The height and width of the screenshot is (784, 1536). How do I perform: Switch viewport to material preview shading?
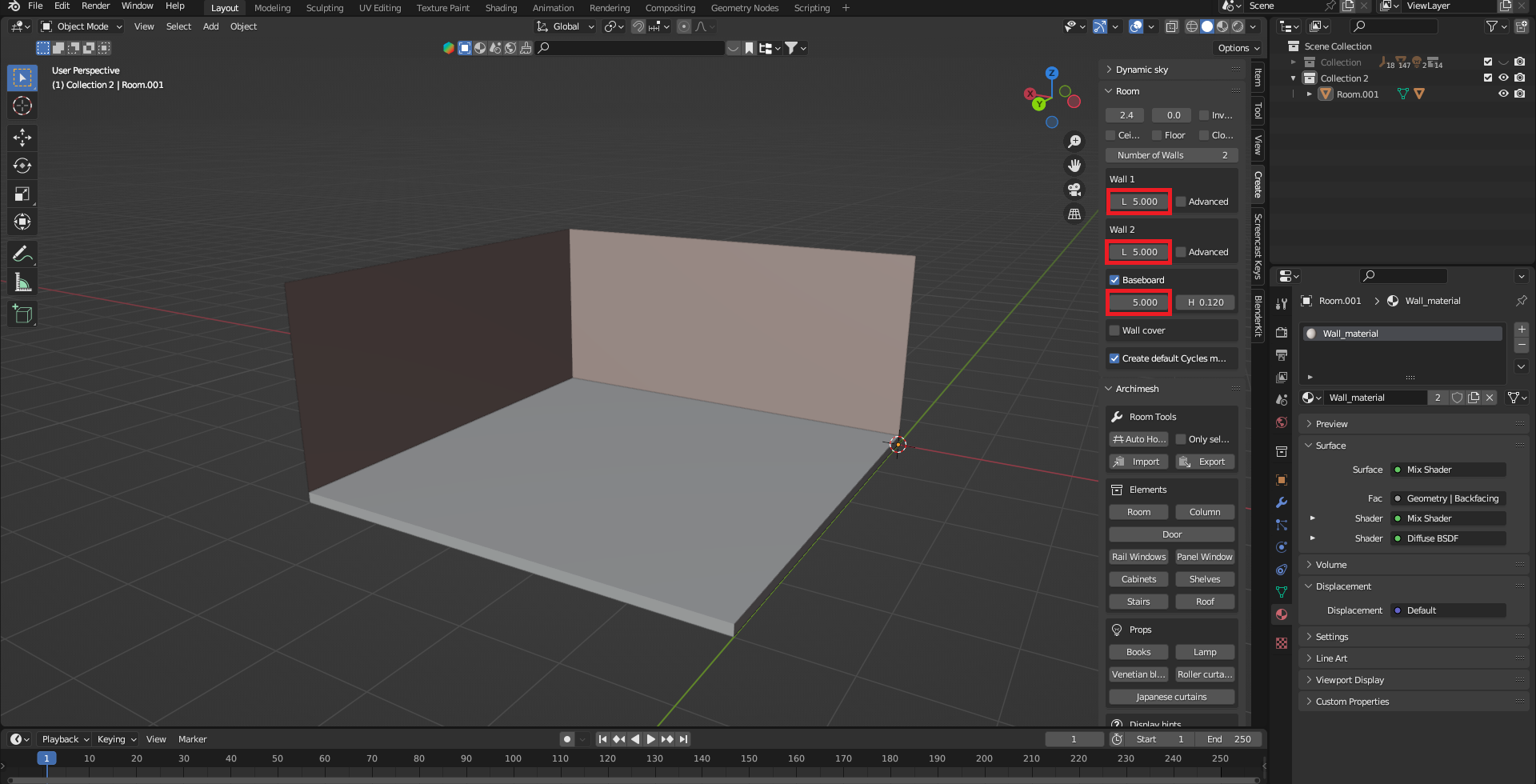coord(1222,26)
